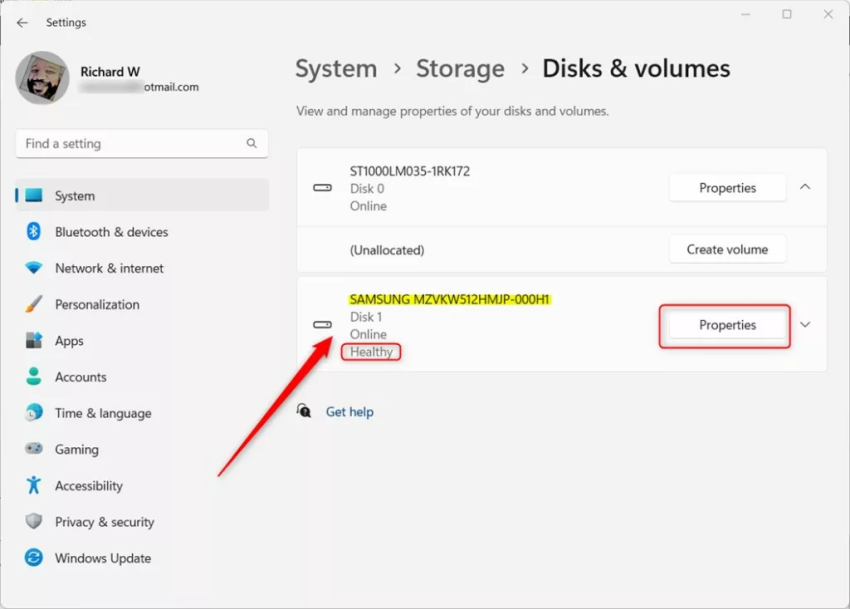Go to Storage in the breadcrumb
Image resolution: width=850 pixels, height=609 pixels.
click(x=460, y=69)
